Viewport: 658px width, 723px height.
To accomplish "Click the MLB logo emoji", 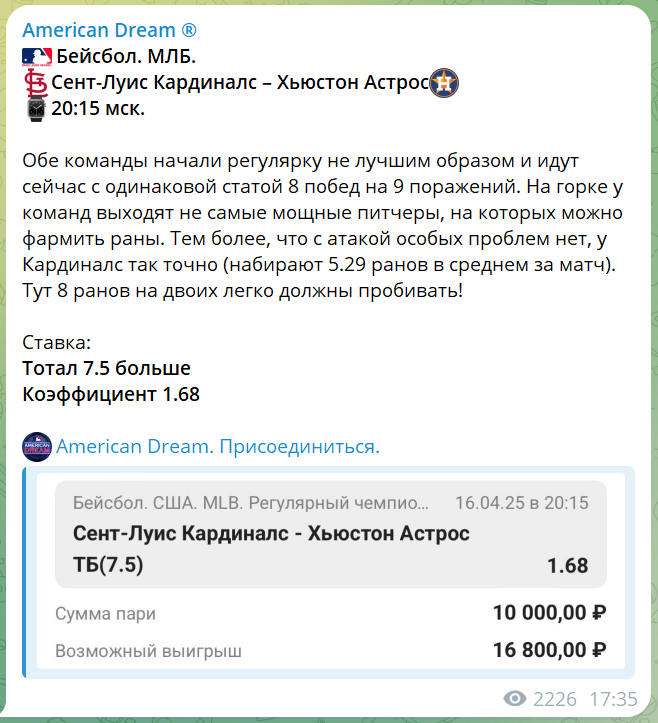I will [37, 57].
